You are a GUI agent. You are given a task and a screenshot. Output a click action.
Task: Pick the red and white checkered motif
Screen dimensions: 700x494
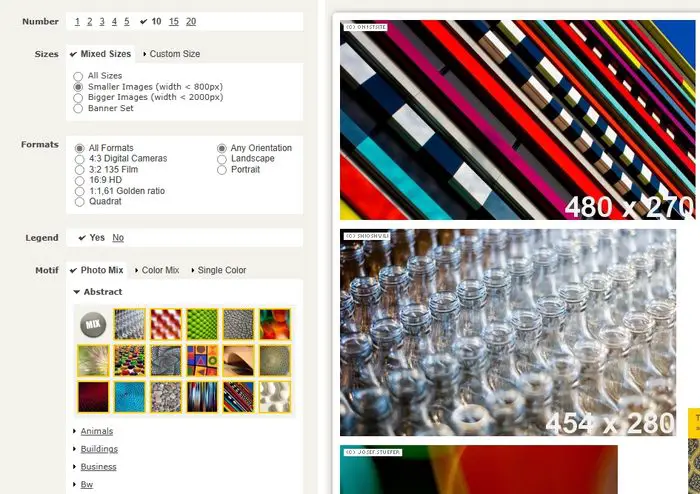(166, 324)
